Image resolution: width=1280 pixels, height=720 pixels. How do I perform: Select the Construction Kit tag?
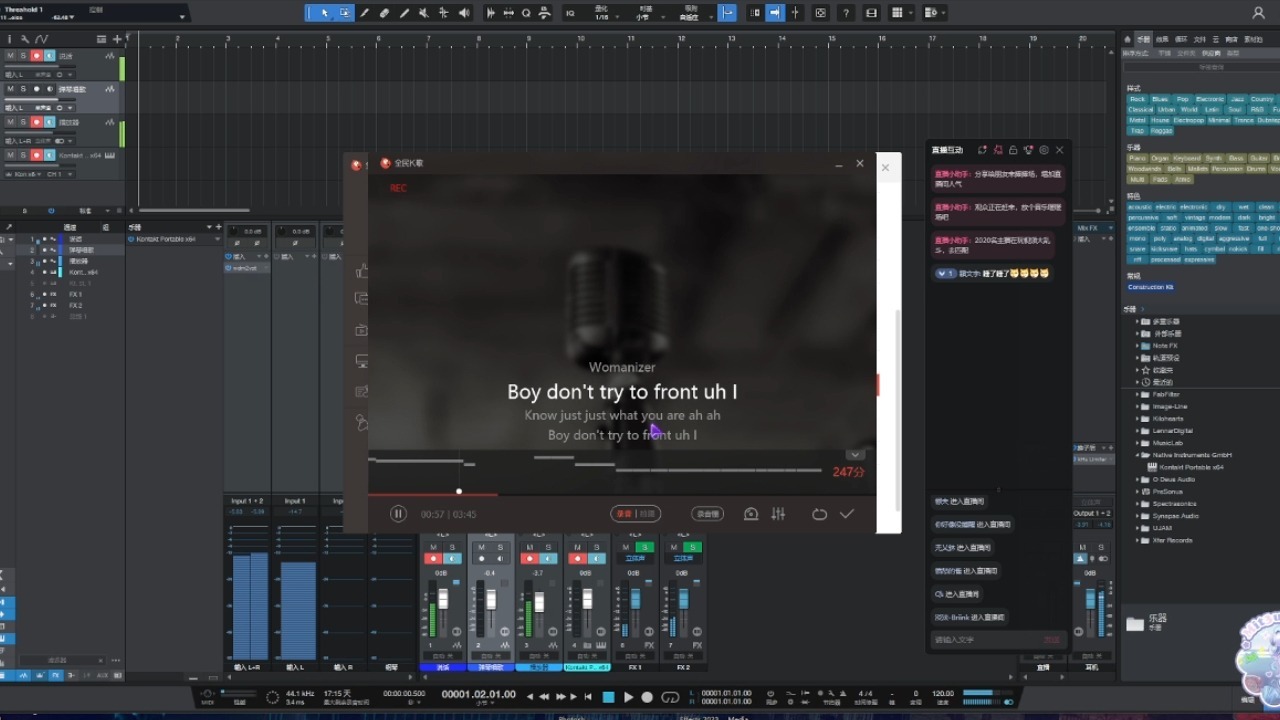pyautogui.click(x=1151, y=287)
